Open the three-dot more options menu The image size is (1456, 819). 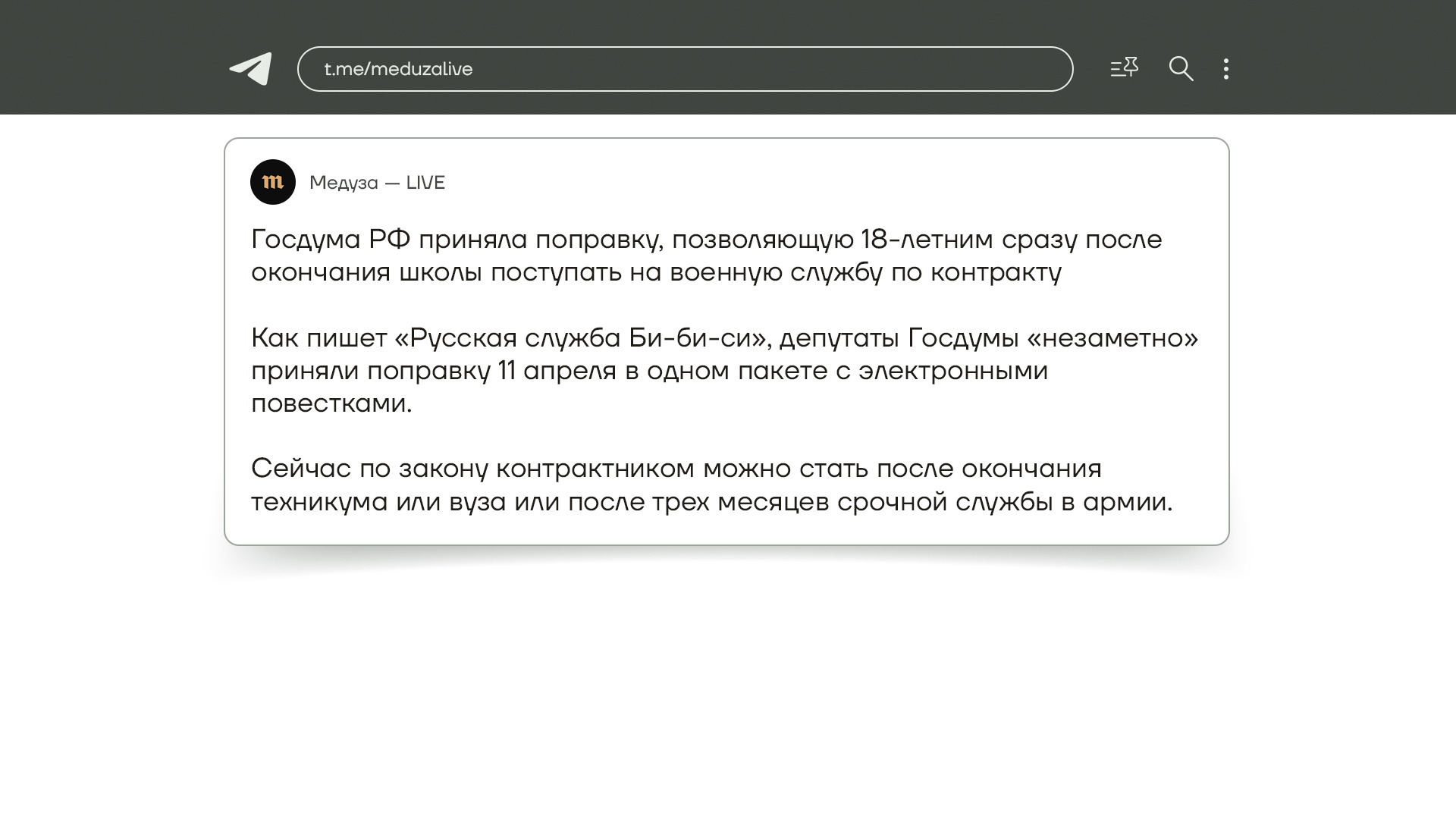[1226, 69]
